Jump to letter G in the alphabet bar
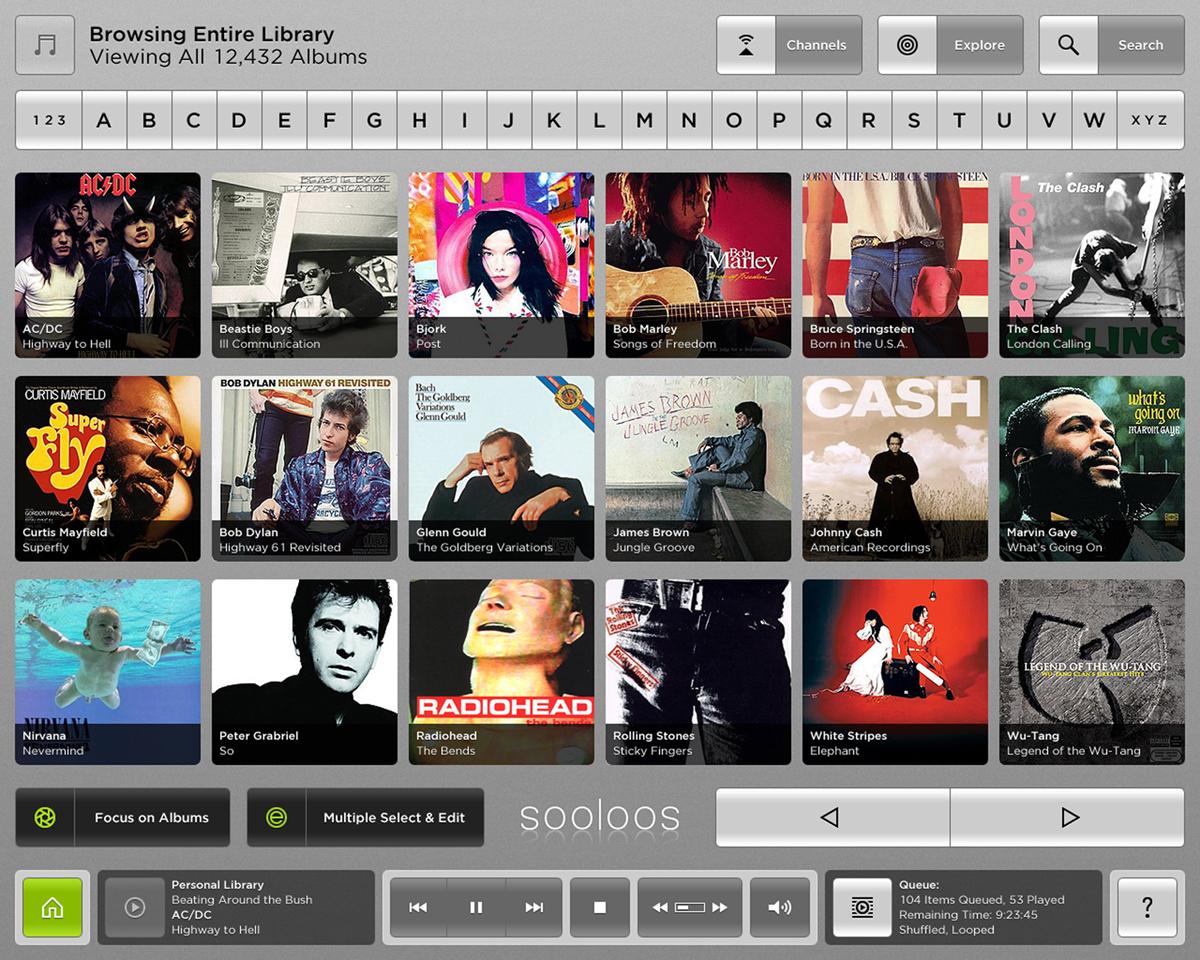Viewport: 1200px width, 960px height. (374, 120)
